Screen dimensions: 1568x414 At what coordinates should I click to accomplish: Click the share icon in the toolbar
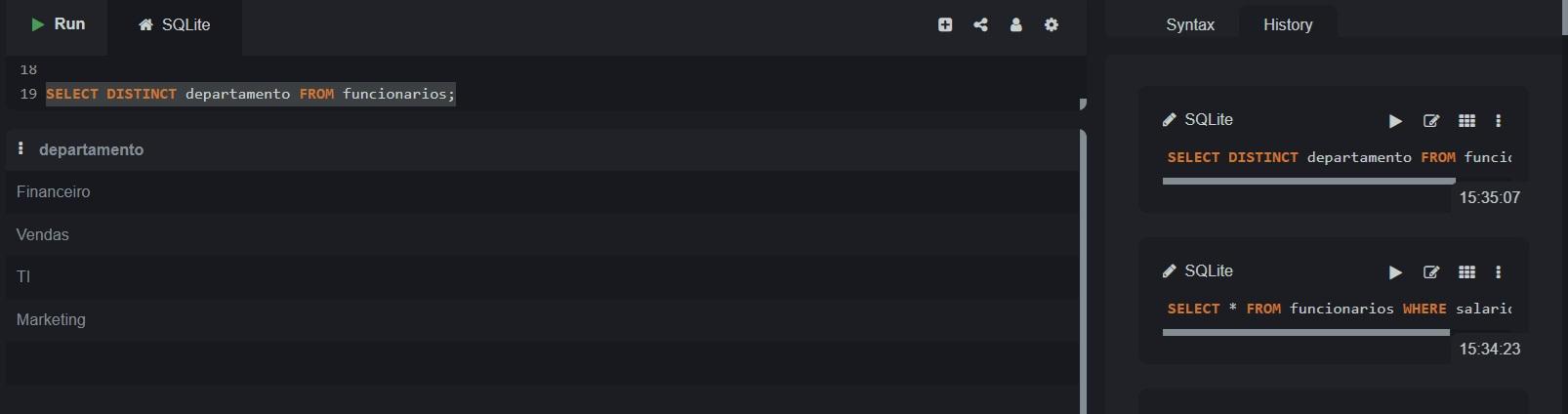tap(980, 24)
